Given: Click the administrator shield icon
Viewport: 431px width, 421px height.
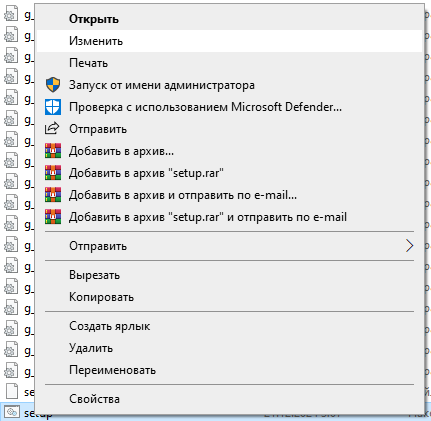Looking at the screenshot, I should pos(53,85).
